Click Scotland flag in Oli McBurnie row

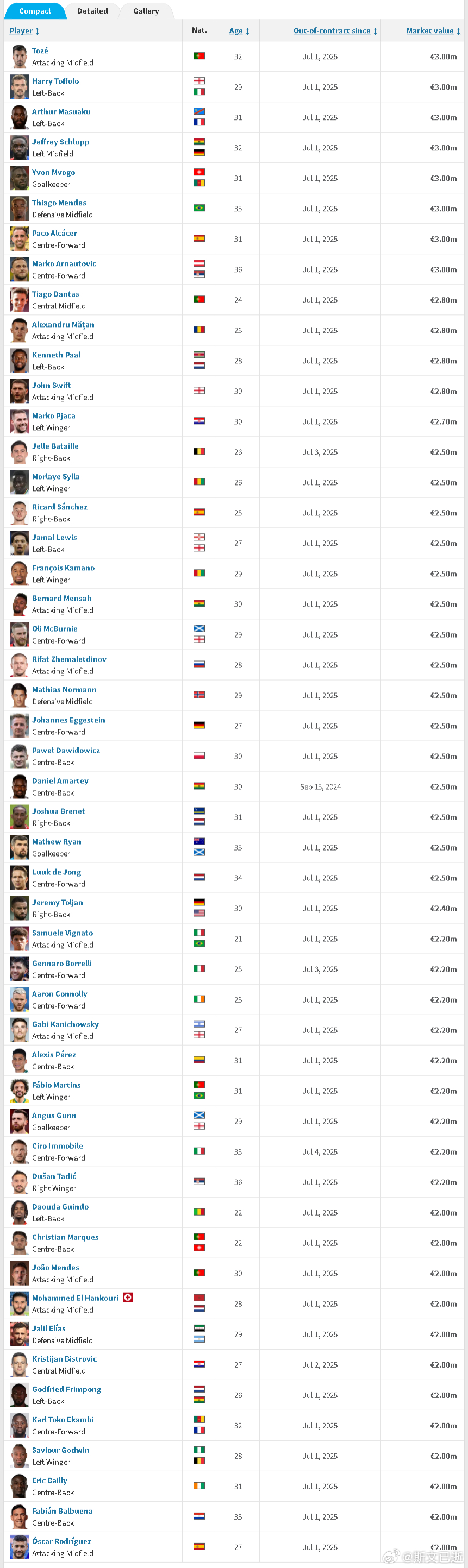(x=198, y=628)
